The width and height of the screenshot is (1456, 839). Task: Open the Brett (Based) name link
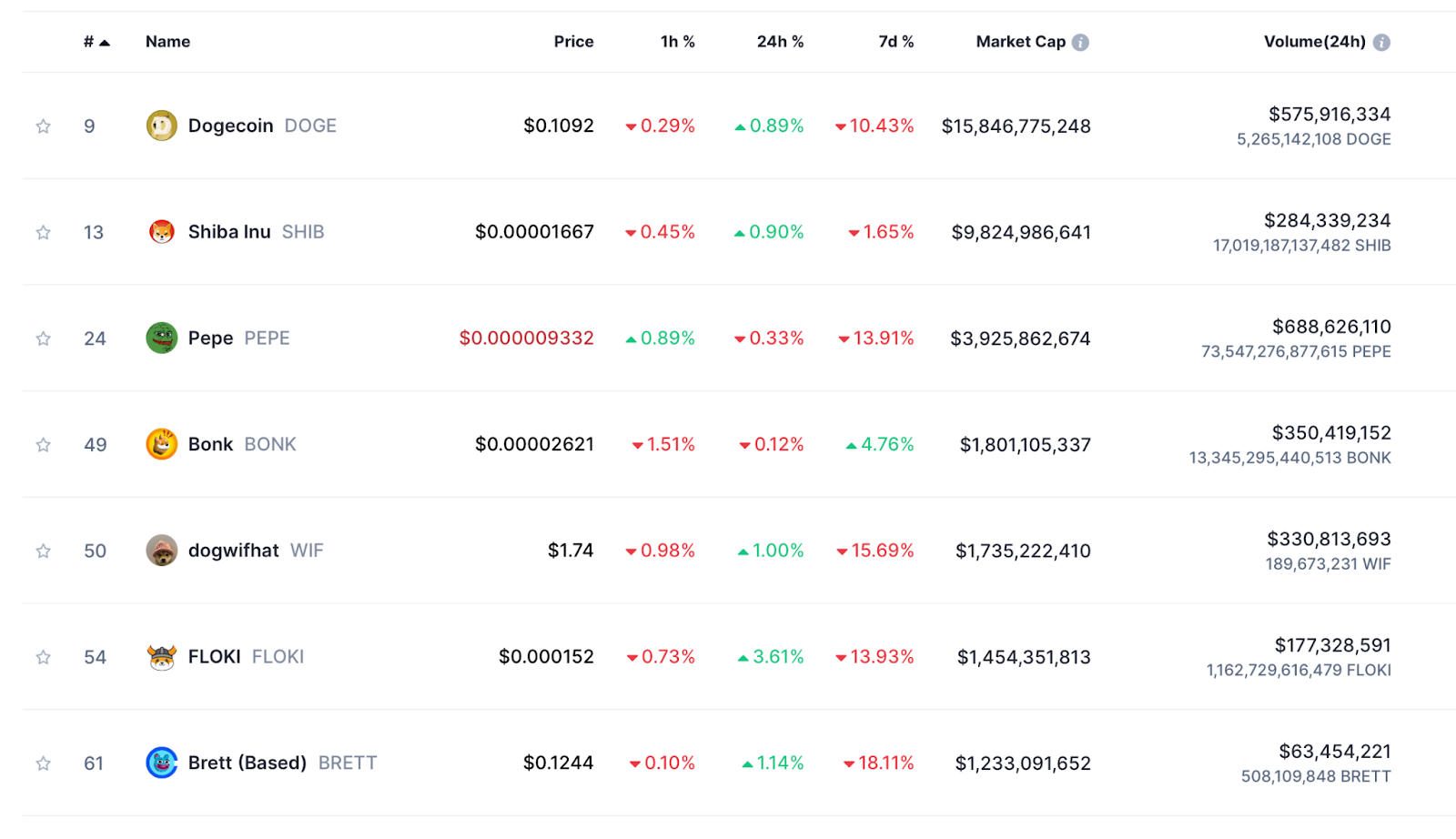(247, 763)
